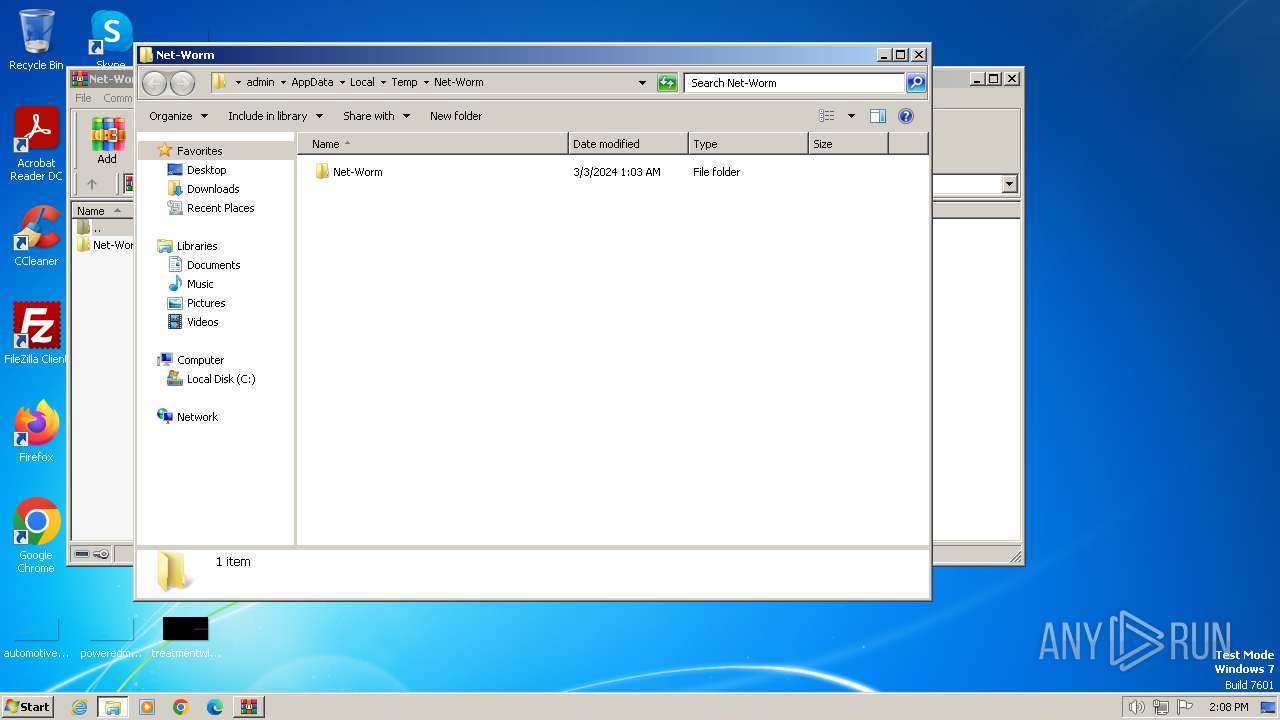Open Documents library
This screenshot has width=1280, height=720.
pos(213,265)
